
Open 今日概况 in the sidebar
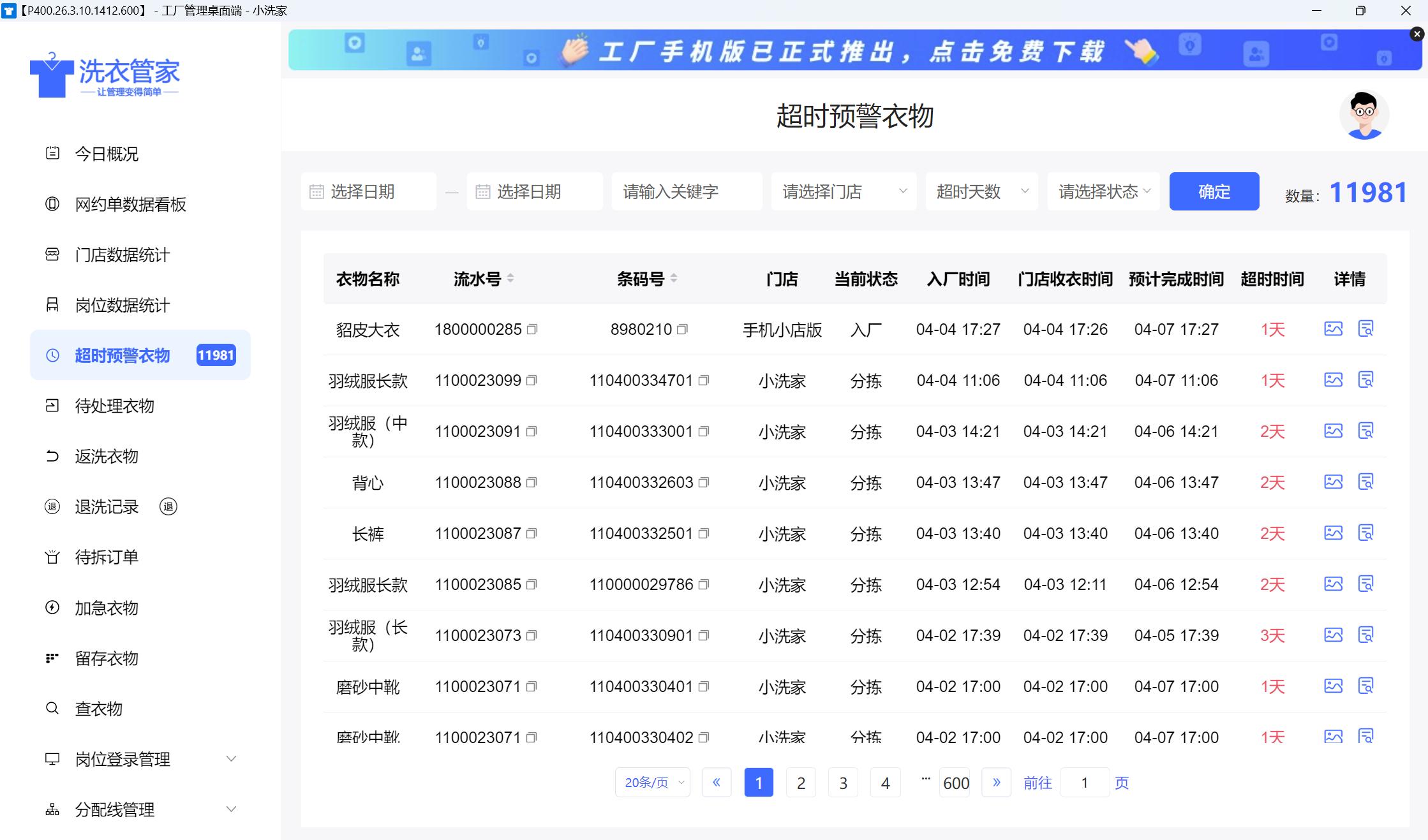107,154
